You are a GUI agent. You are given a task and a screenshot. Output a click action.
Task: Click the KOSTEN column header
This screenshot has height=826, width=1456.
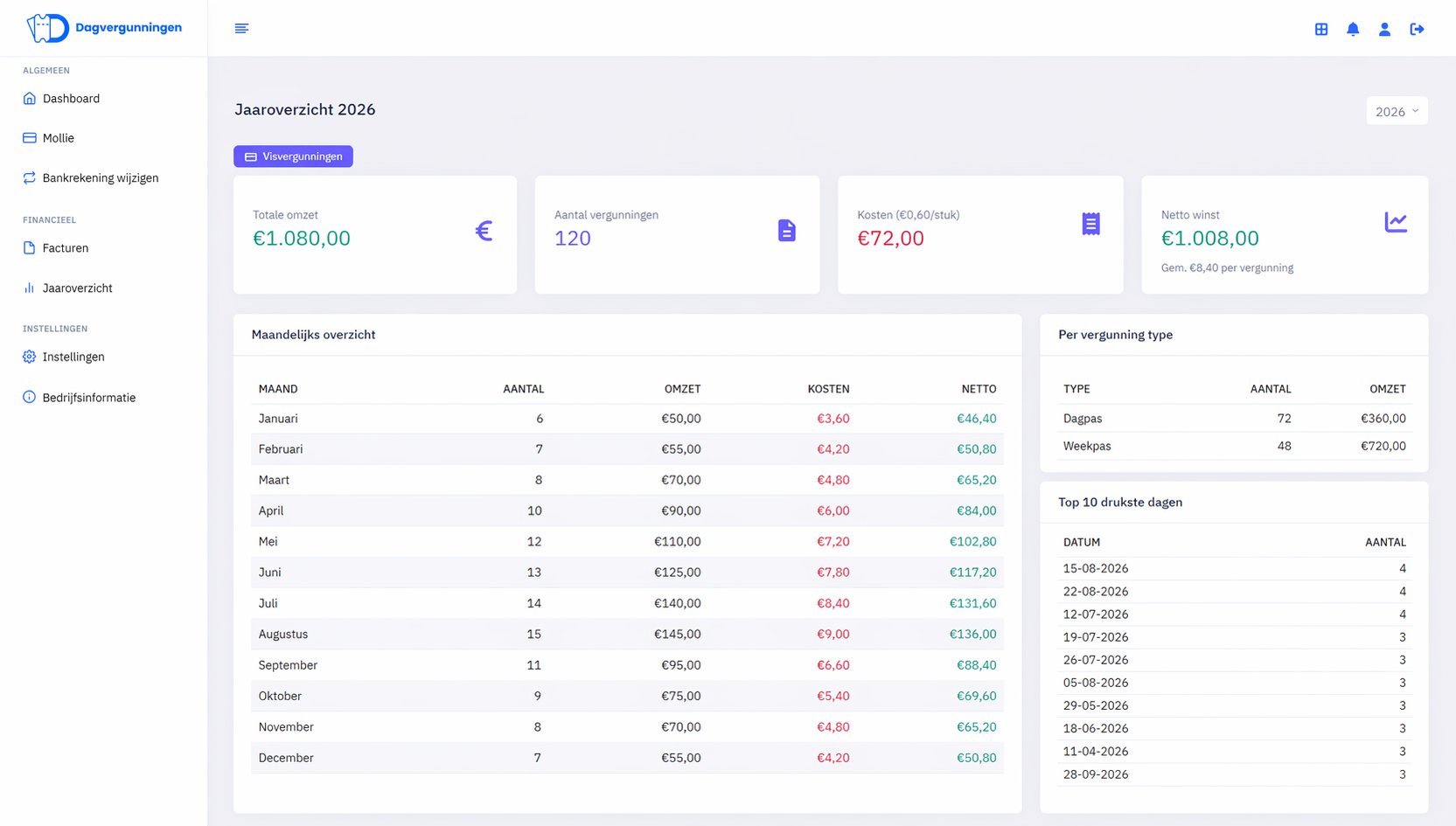(x=828, y=389)
